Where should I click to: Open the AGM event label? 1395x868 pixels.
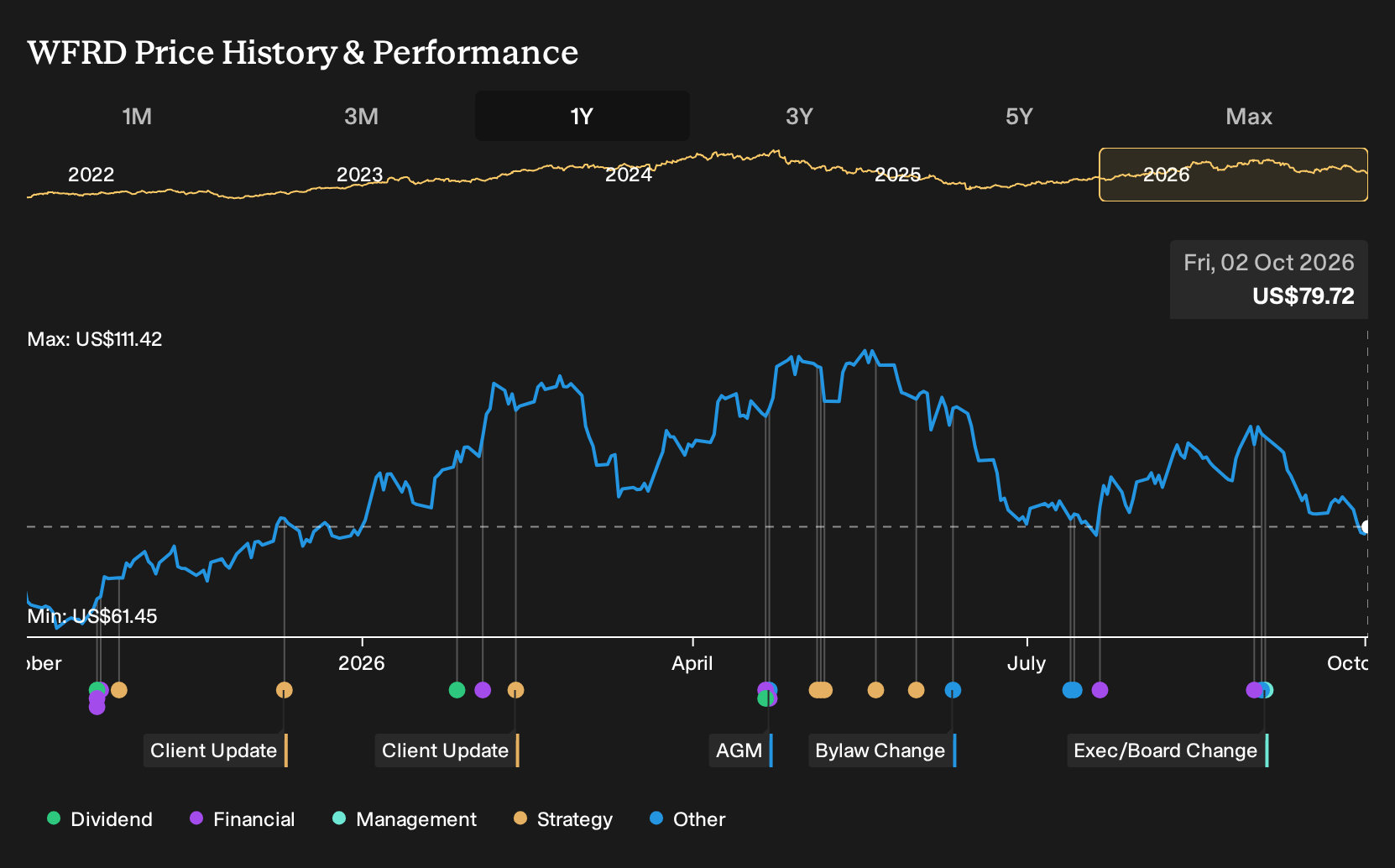(741, 750)
